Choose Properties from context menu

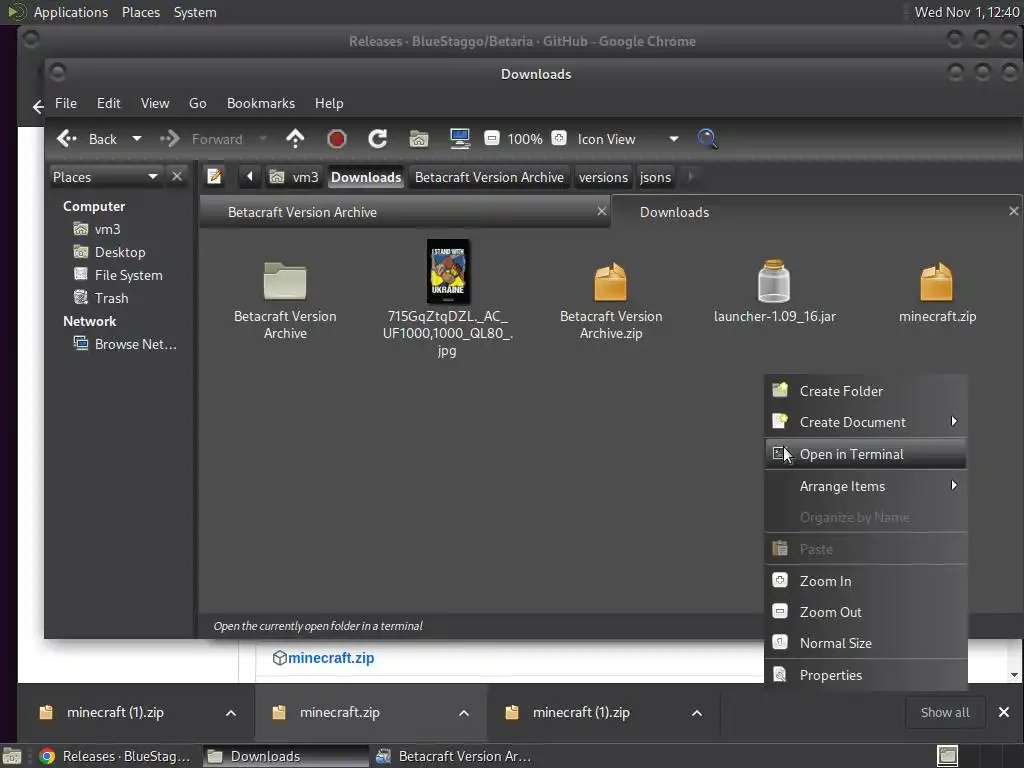[865, 675]
